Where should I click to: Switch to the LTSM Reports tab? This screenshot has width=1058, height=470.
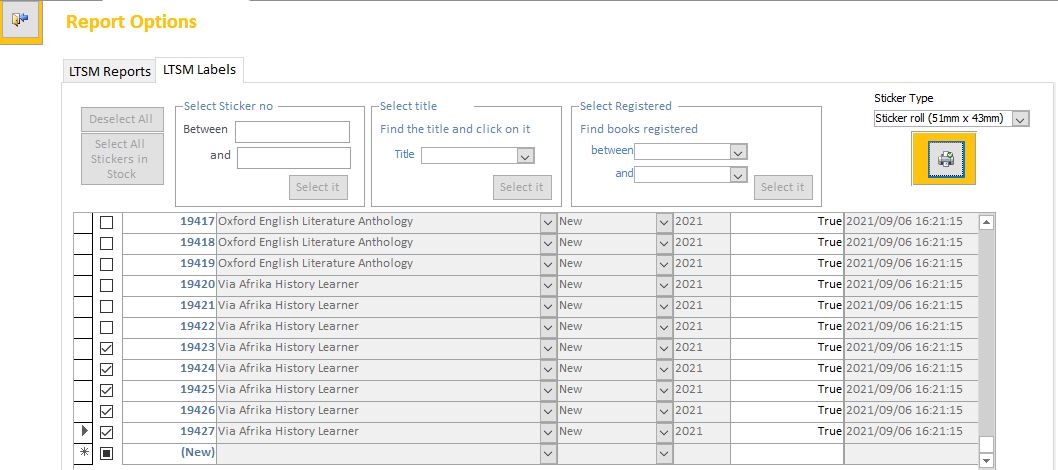109,72
